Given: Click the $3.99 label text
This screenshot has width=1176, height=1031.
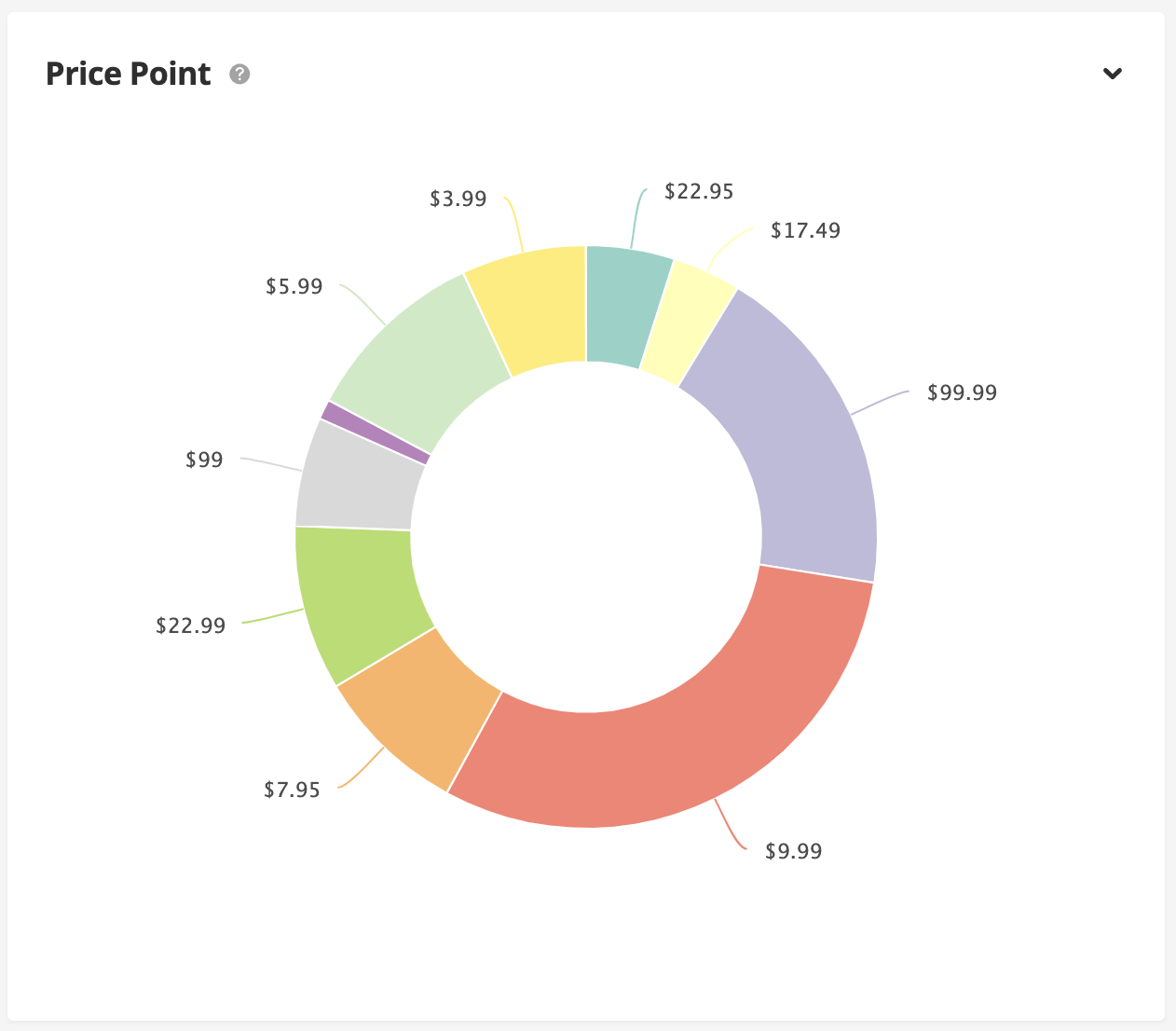Looking at the screenshot, I should [x=458, y=199].
